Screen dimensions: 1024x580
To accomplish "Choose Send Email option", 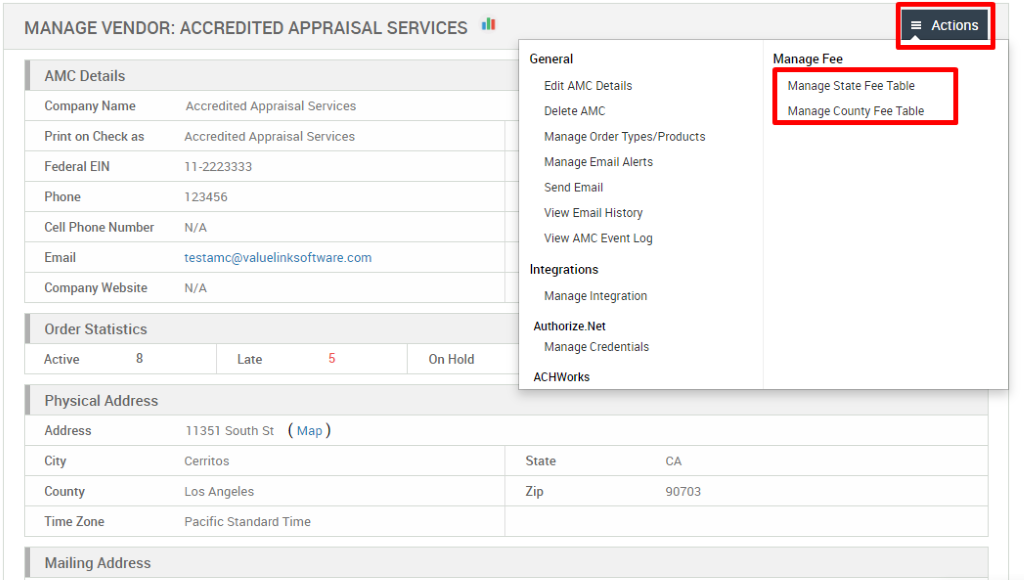I will [573, 187].
